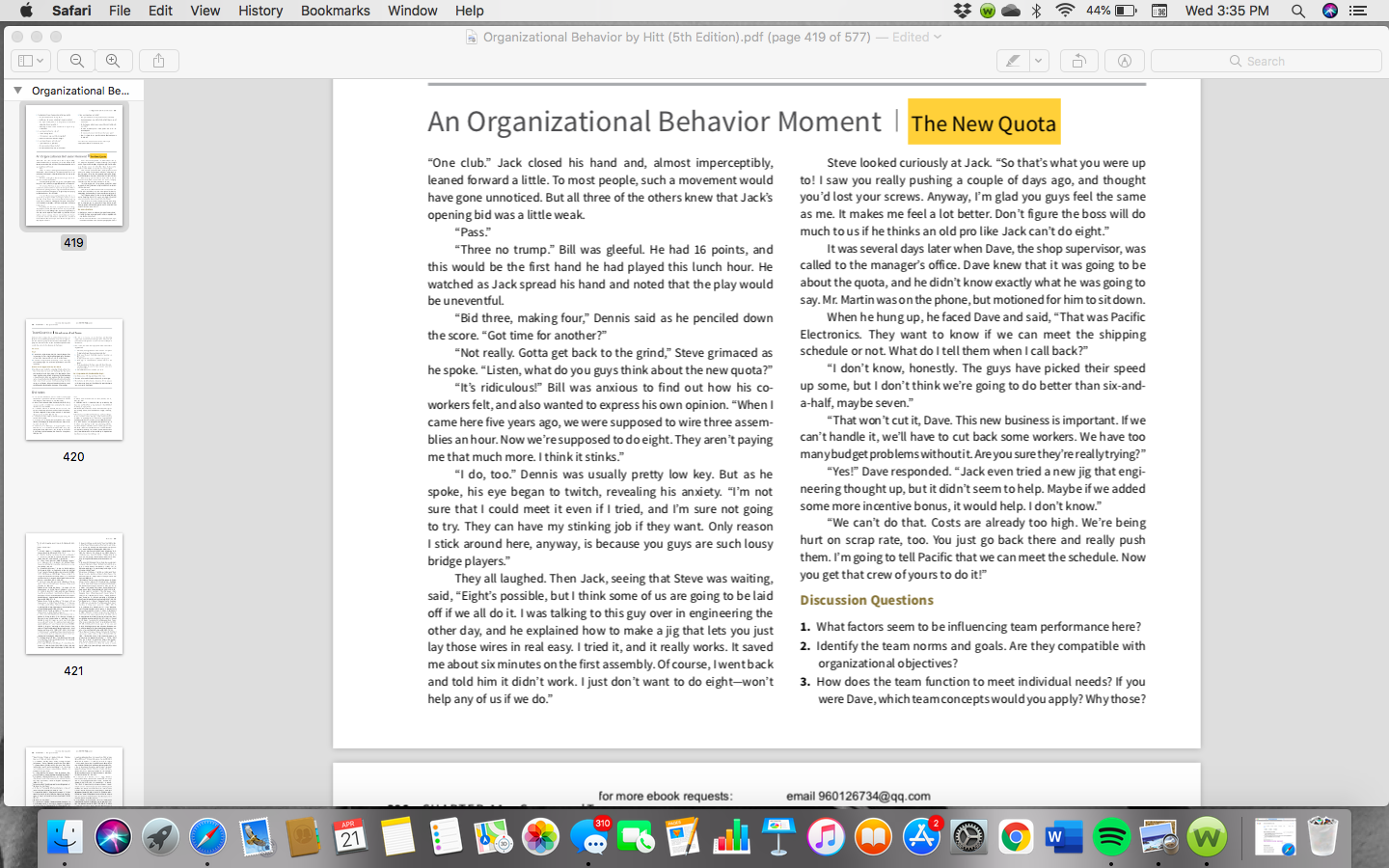This screenshot has height=868, width=1389.
Task: Click the green W menu bar icon
Action: (987, 11)
